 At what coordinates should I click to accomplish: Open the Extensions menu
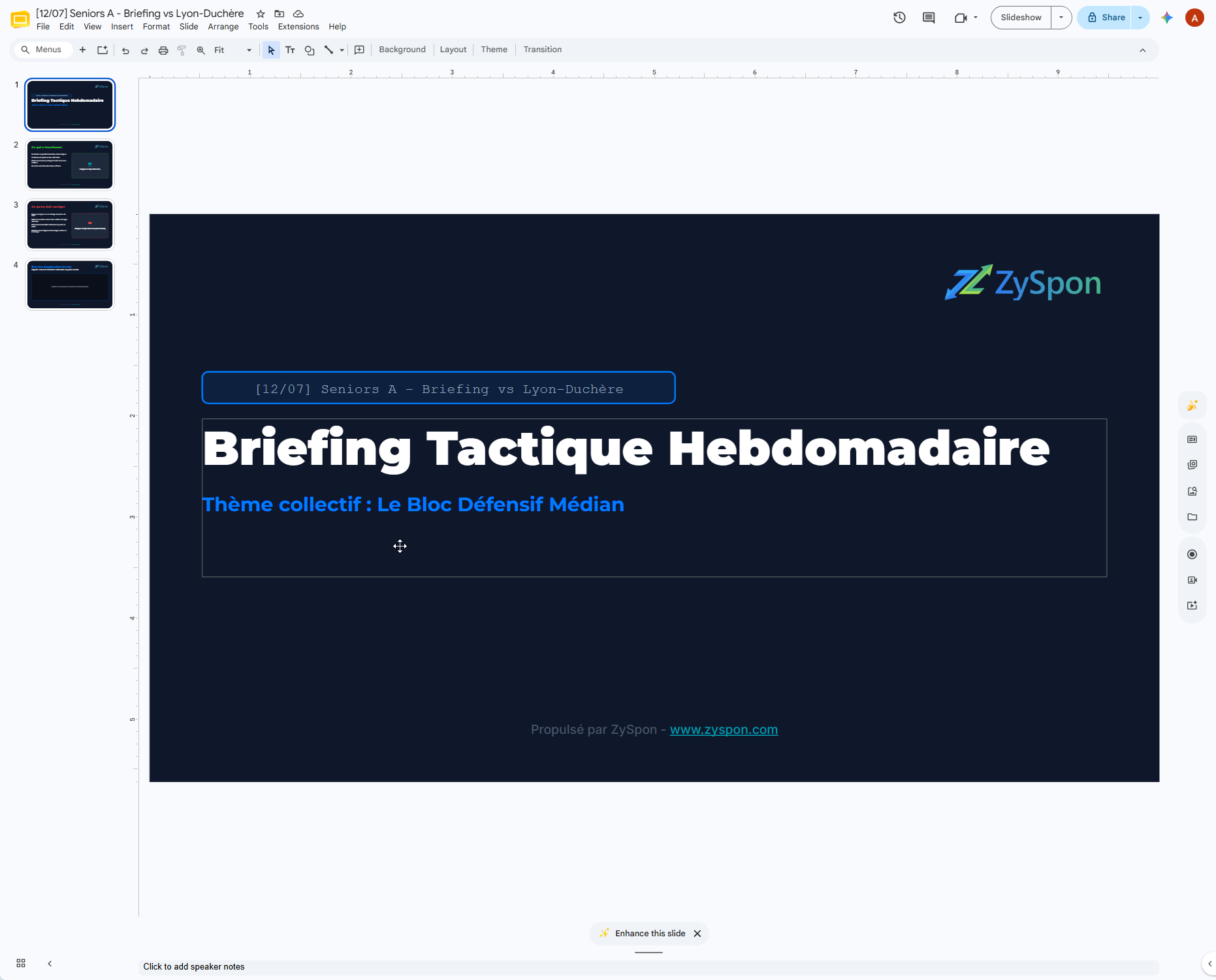[298, 27]
